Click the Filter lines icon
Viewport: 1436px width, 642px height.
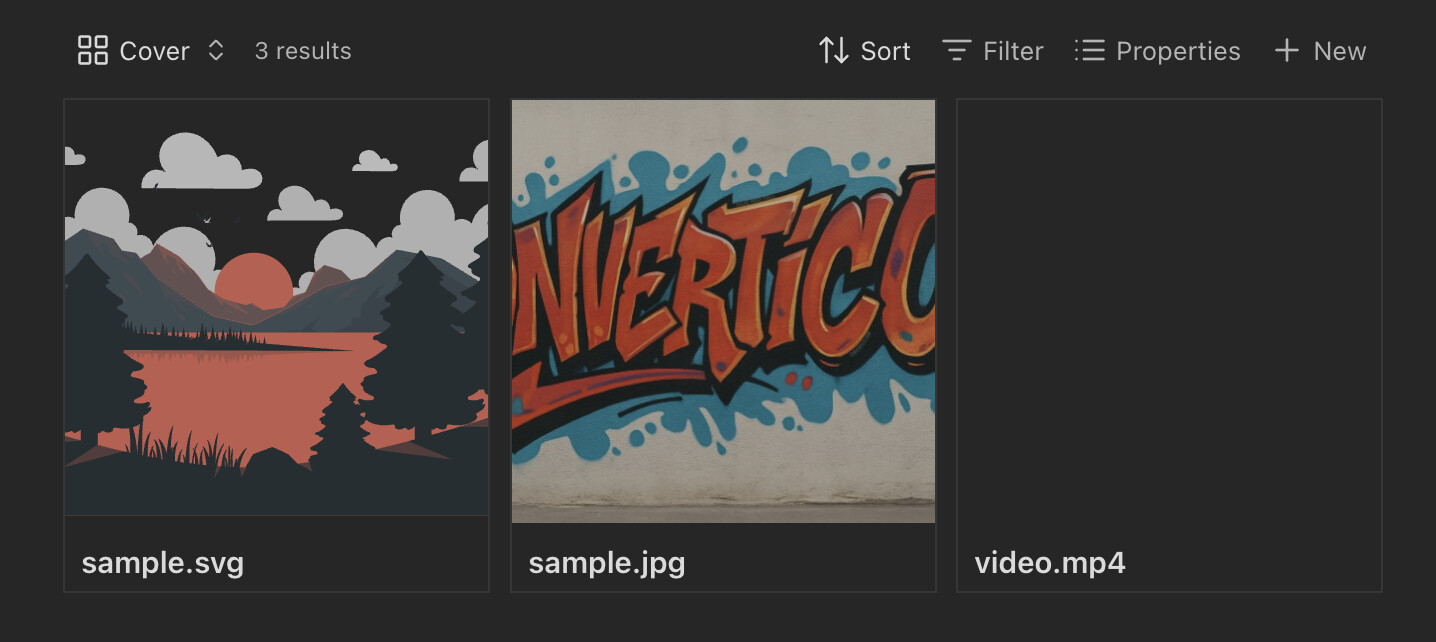pyautogui.click(x=957, y=51)
